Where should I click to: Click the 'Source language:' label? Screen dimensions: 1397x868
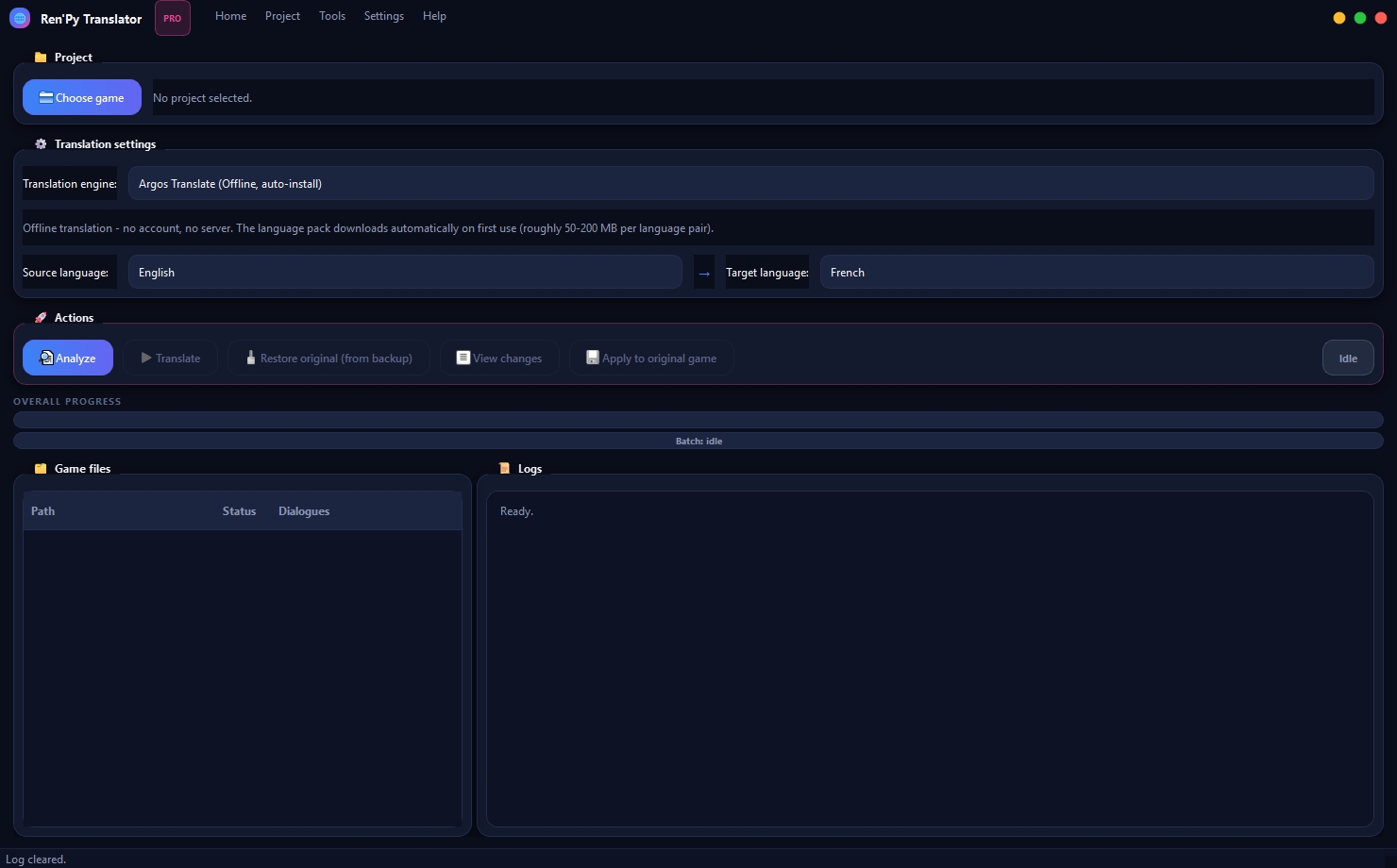[70, 272]
